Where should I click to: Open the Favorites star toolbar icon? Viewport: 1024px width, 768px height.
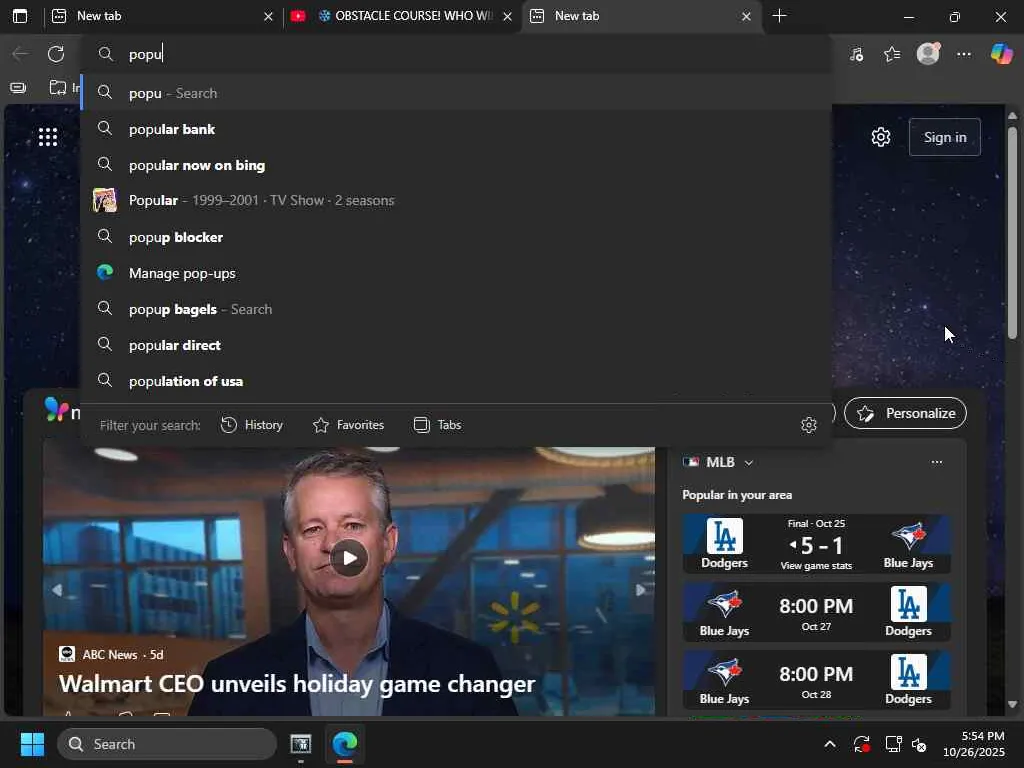click(892, 54)
